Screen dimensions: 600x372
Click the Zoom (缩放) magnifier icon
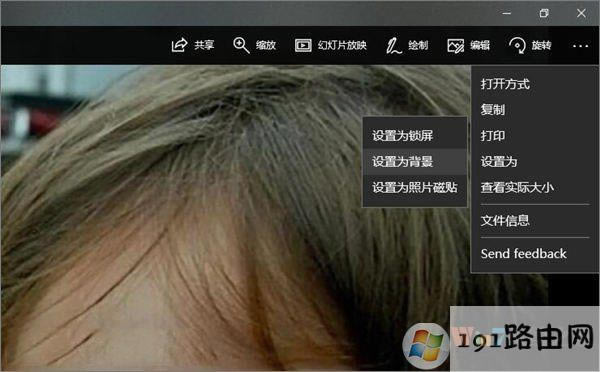click(241, 45)
